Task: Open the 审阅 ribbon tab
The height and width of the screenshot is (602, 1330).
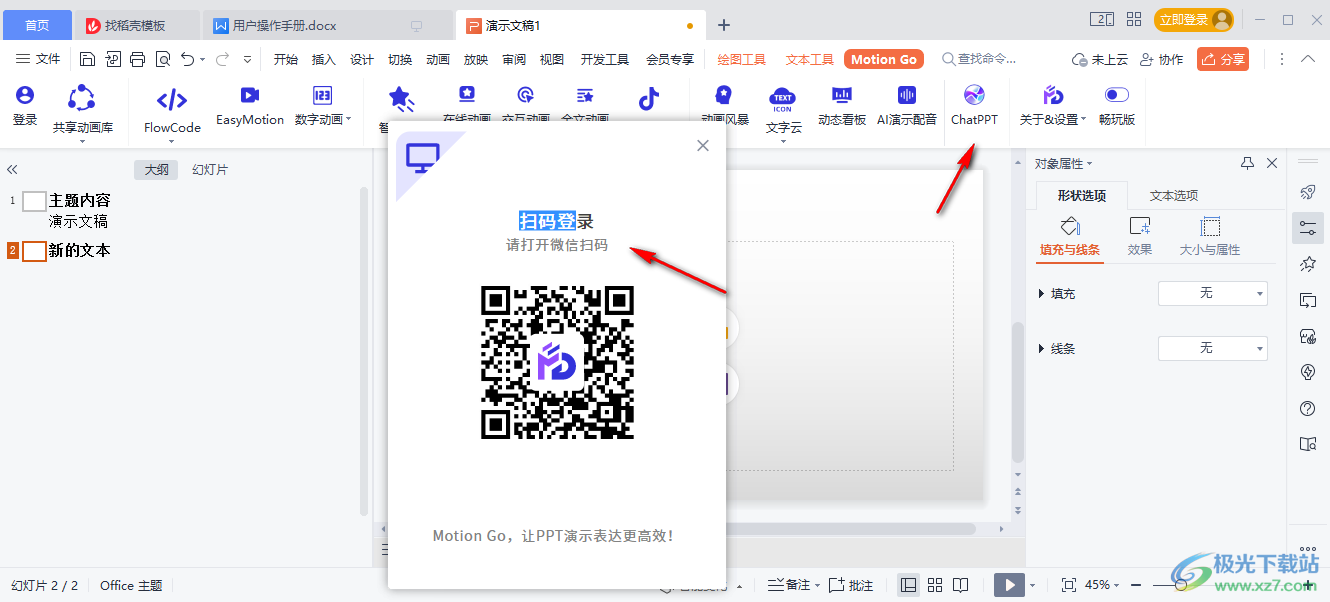Action: tap(514, 59)
